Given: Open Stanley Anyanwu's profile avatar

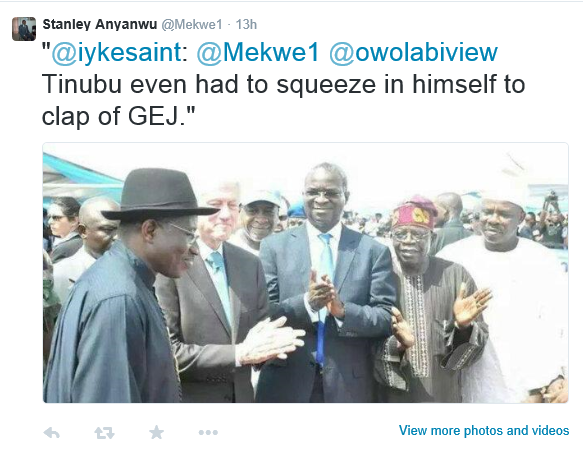Looking at the screenshot, I should 24,29.
